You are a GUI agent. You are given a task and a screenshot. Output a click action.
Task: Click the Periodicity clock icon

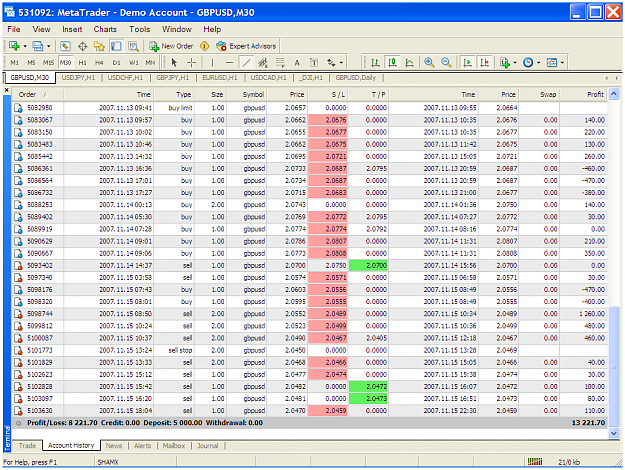tap(528, 63)
